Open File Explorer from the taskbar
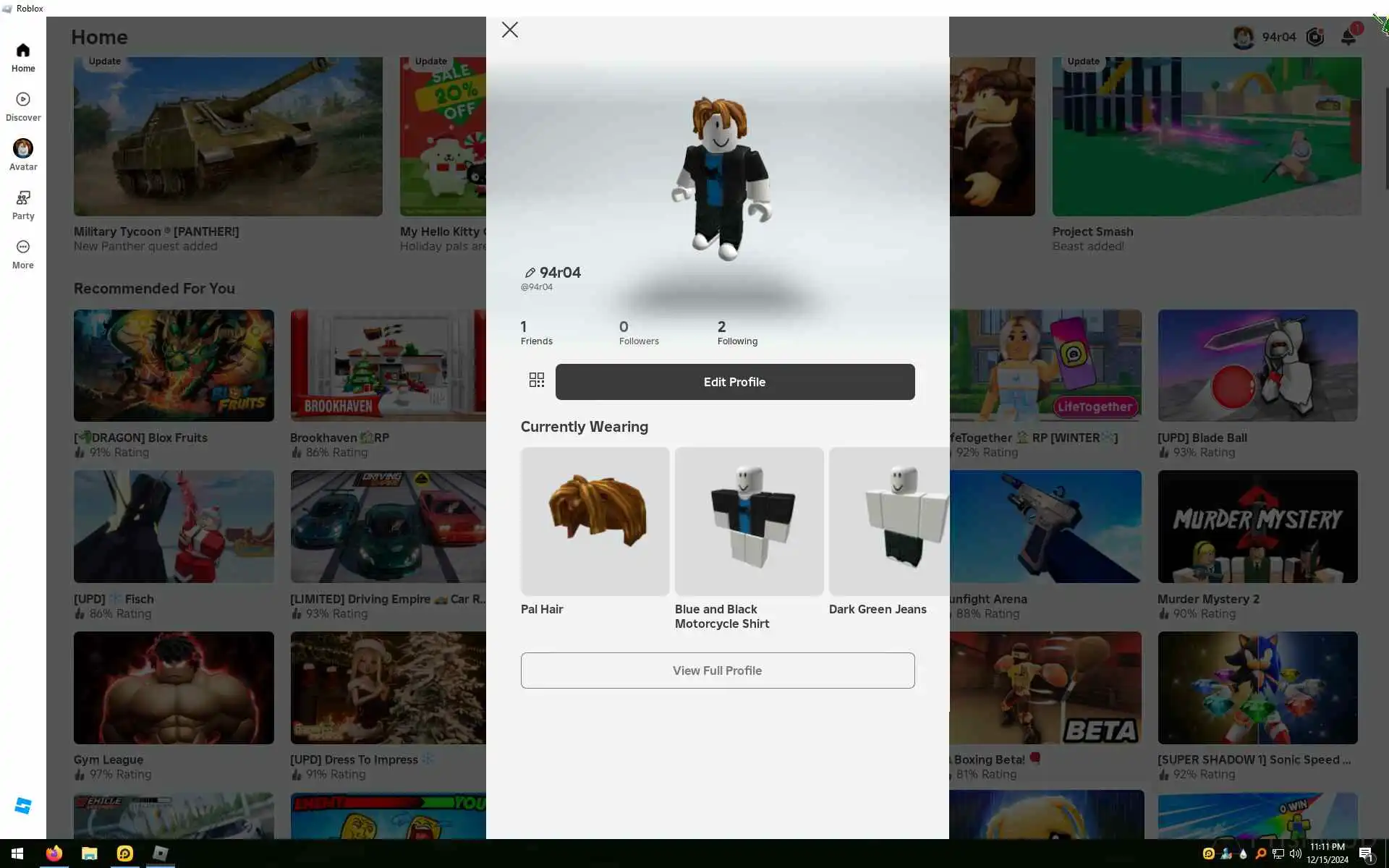1389x868 pixels. tap(89, 854)
